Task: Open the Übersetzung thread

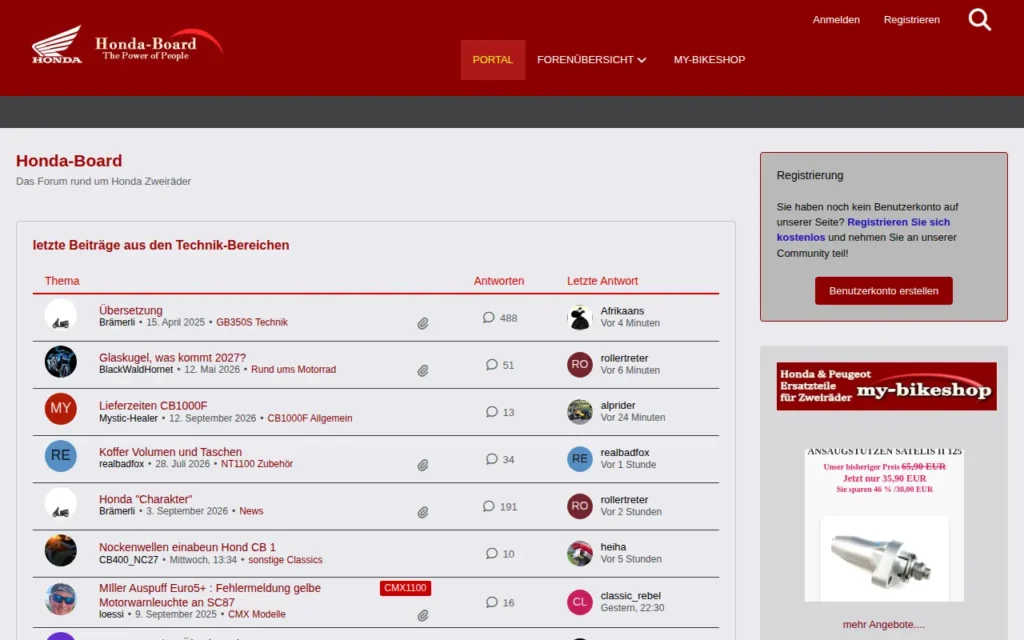Action: point(131,310)
